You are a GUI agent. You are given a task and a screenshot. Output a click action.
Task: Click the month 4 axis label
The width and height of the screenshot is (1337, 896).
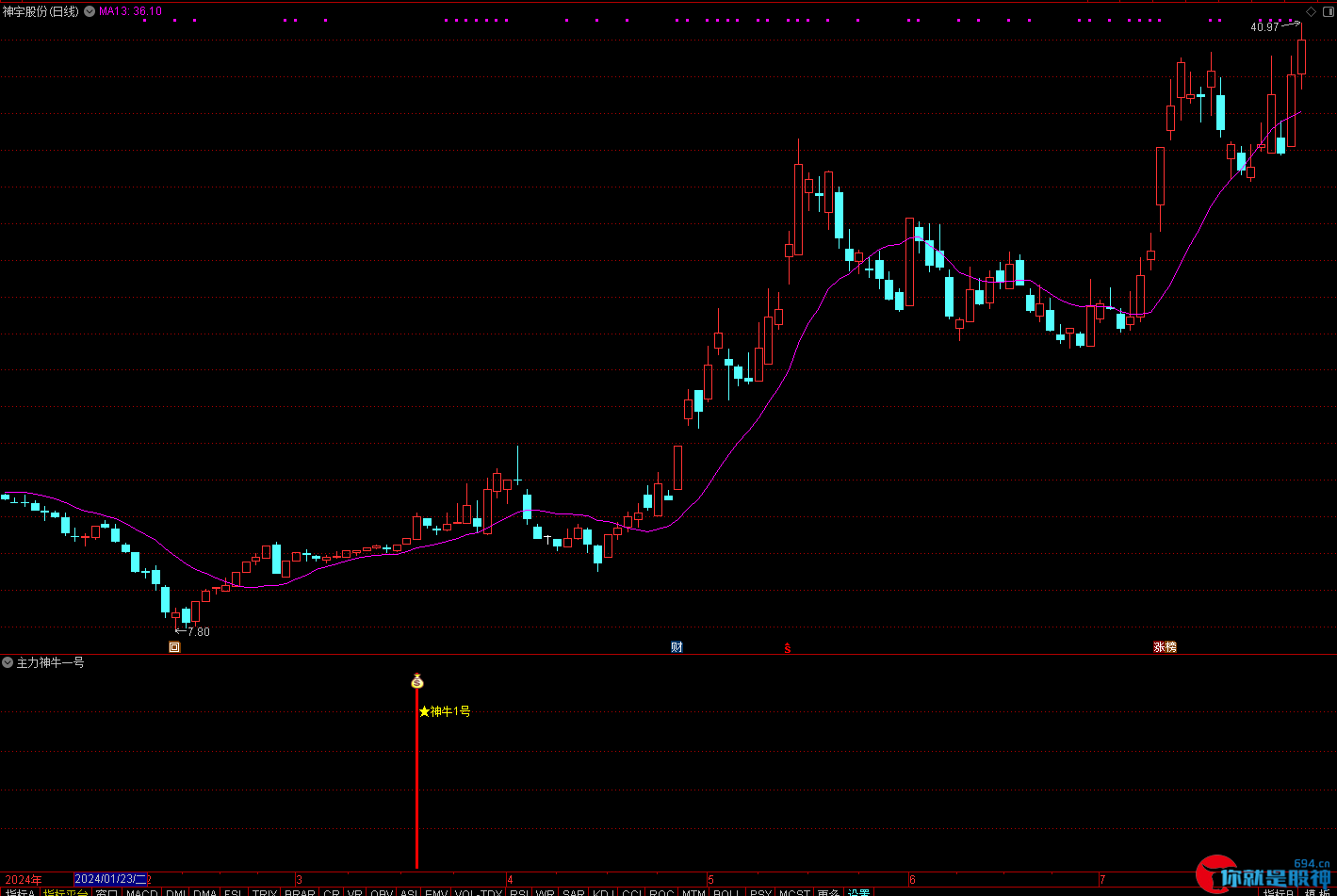point(510,879)
